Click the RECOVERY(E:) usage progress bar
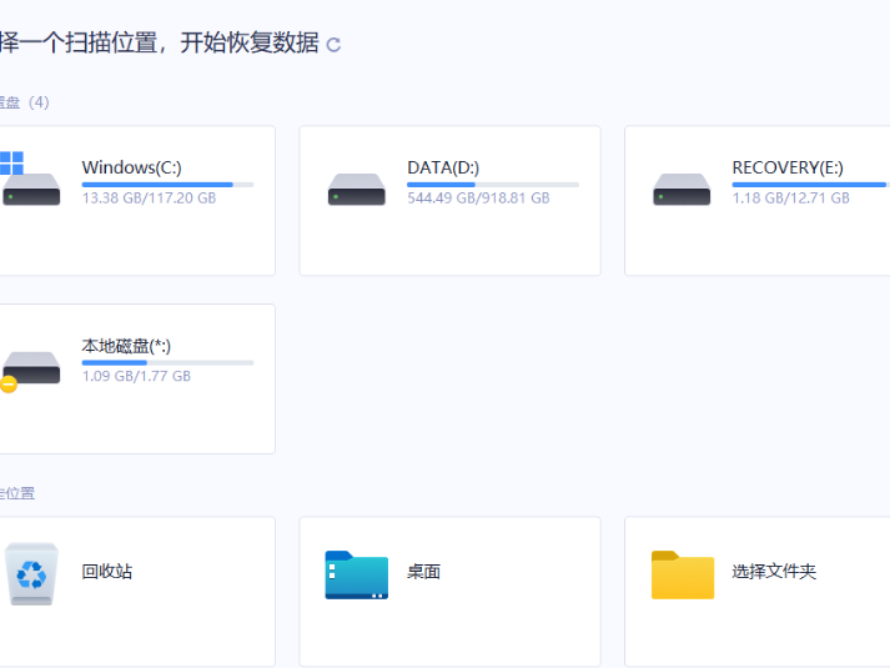The height and width of the screenshot is (668, 890). tap(811, 184)
